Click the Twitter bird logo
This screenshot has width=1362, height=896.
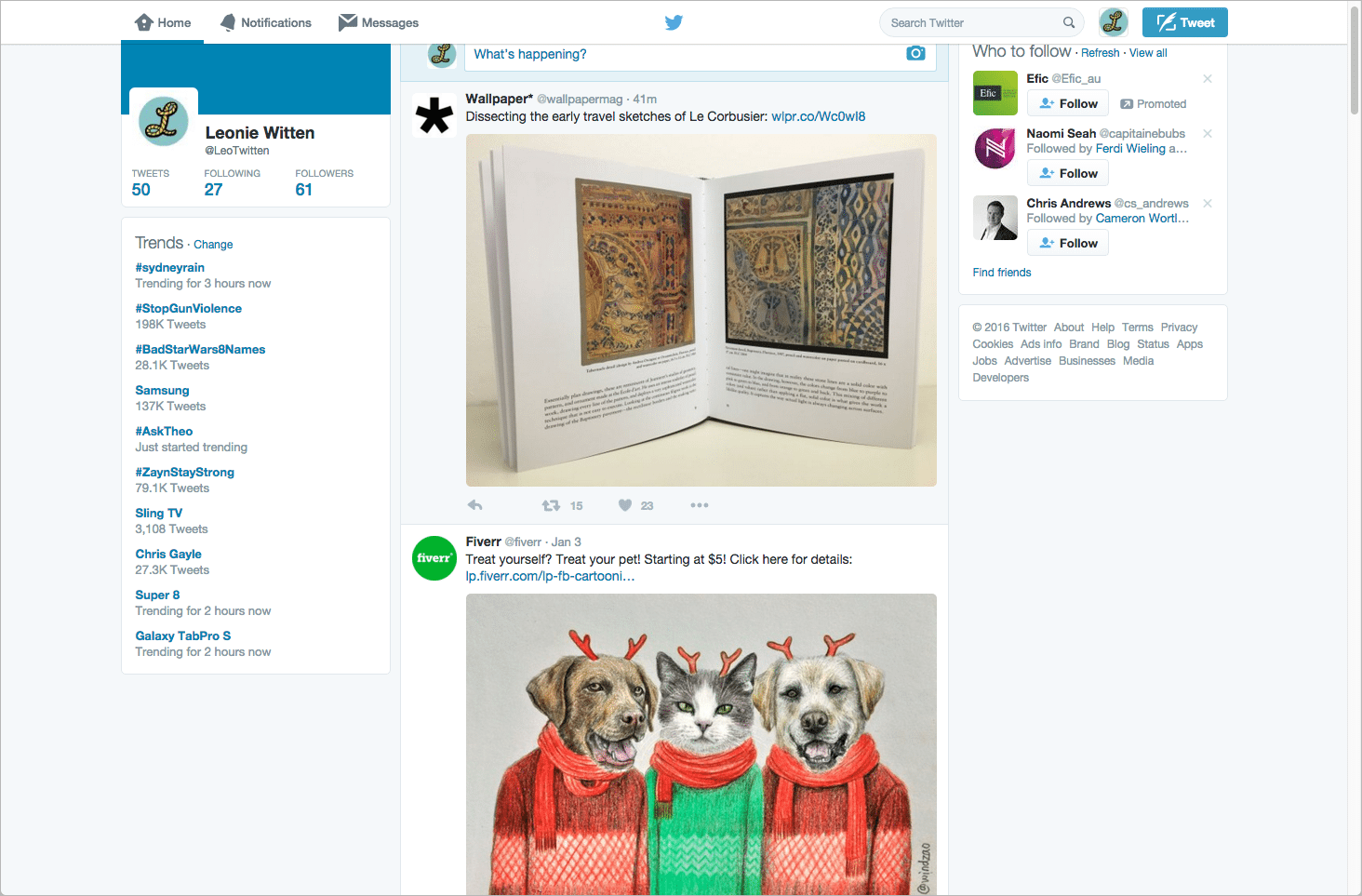click(674, 22)
